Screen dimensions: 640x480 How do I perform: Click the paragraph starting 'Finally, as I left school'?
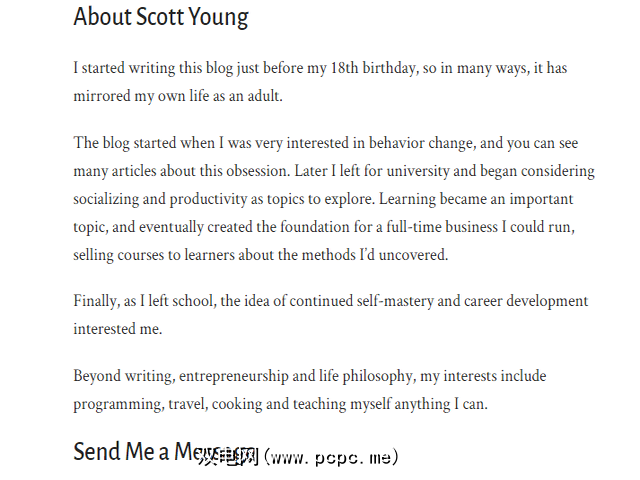pyautogui.click(x=330, y=314)
